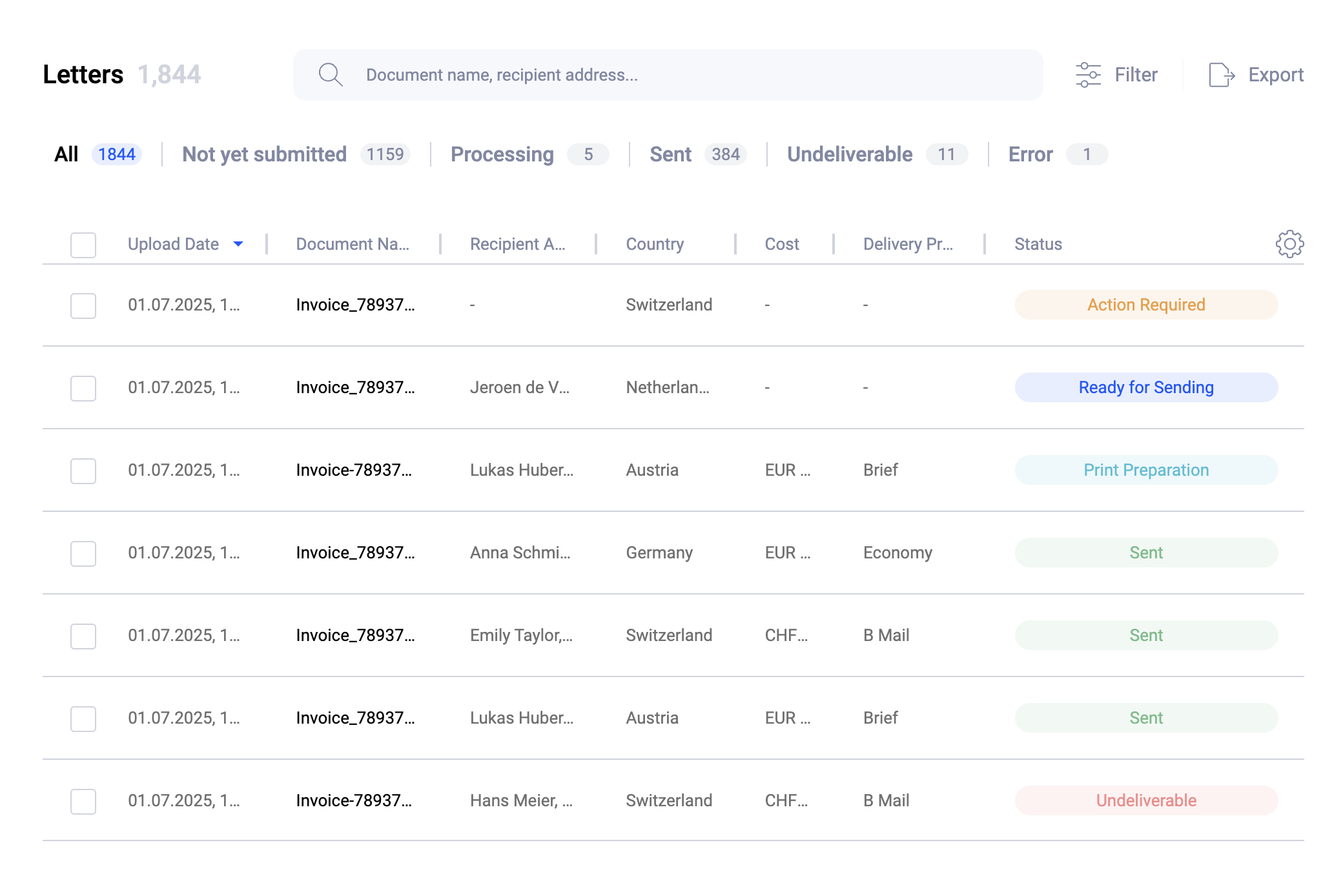This screenshot has width=1343, height=896.
Task: Select the Error tab
Action: pos(1029,154)
